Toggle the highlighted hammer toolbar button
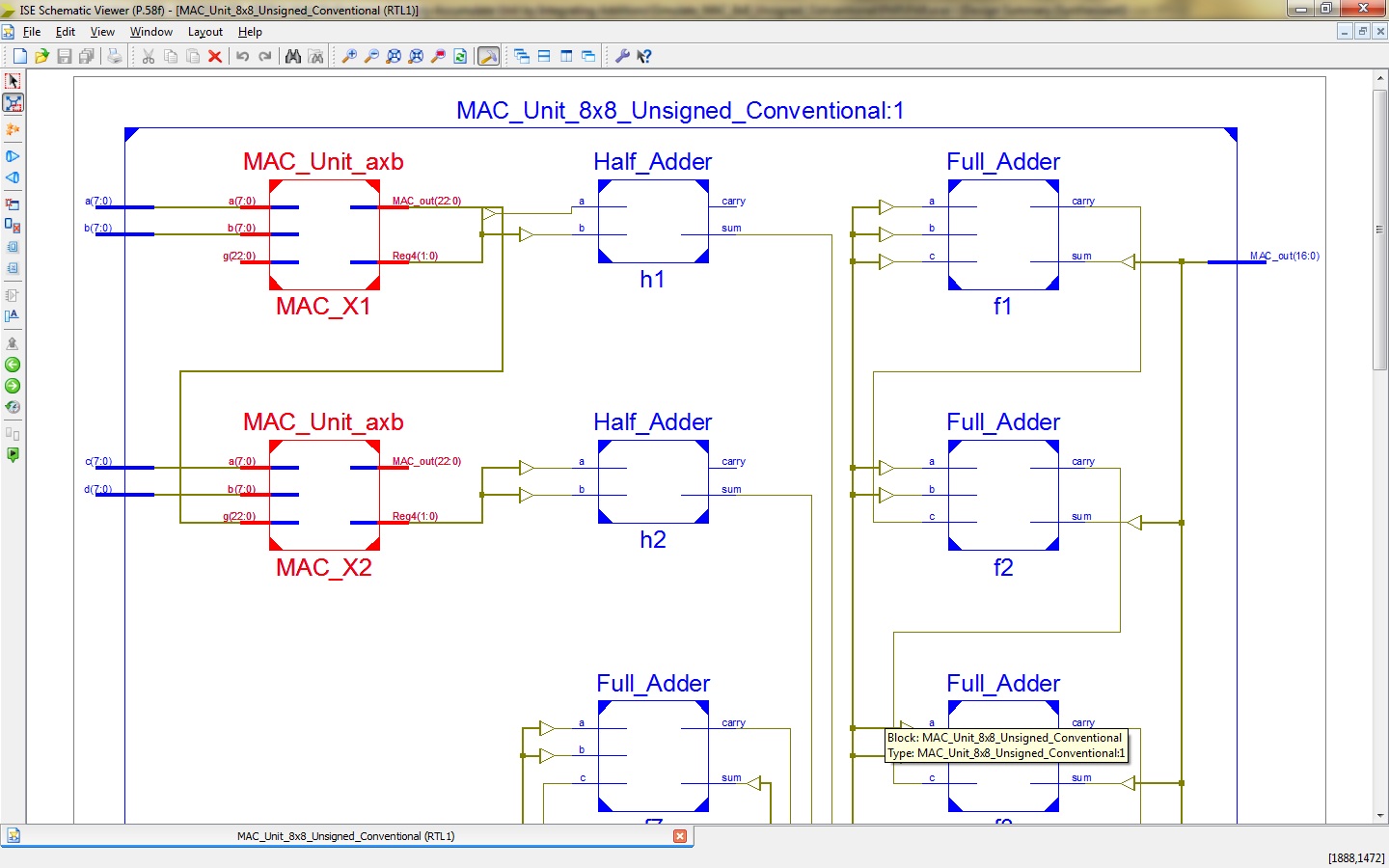 point(489,57)
